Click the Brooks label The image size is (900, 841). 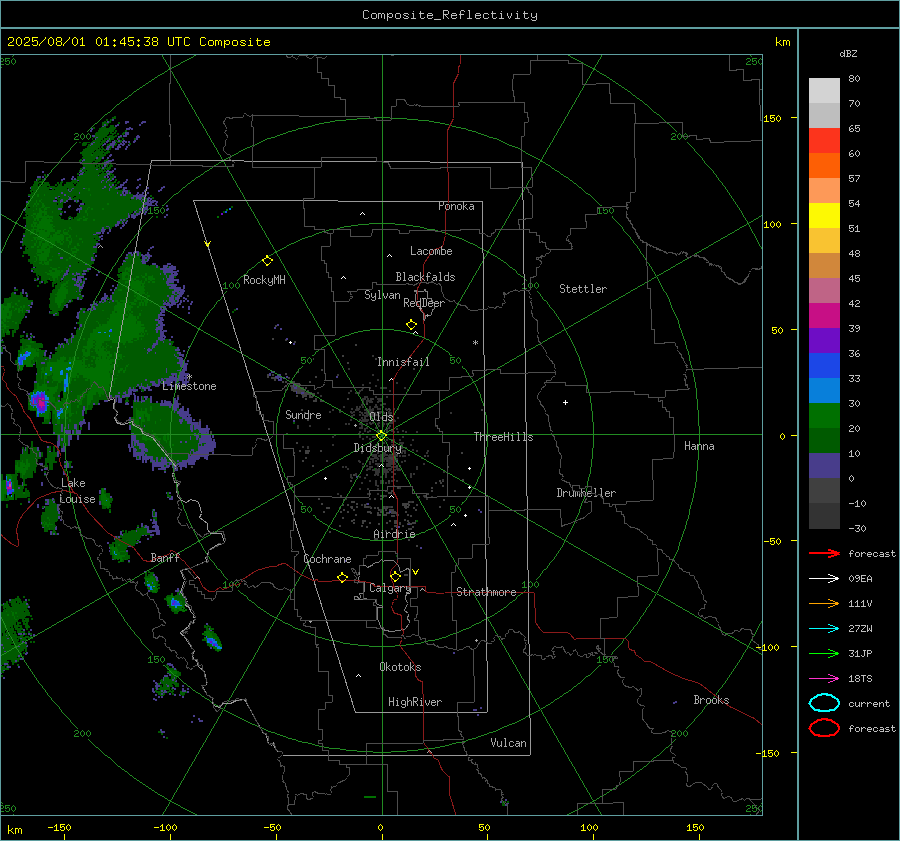[711, 700]
